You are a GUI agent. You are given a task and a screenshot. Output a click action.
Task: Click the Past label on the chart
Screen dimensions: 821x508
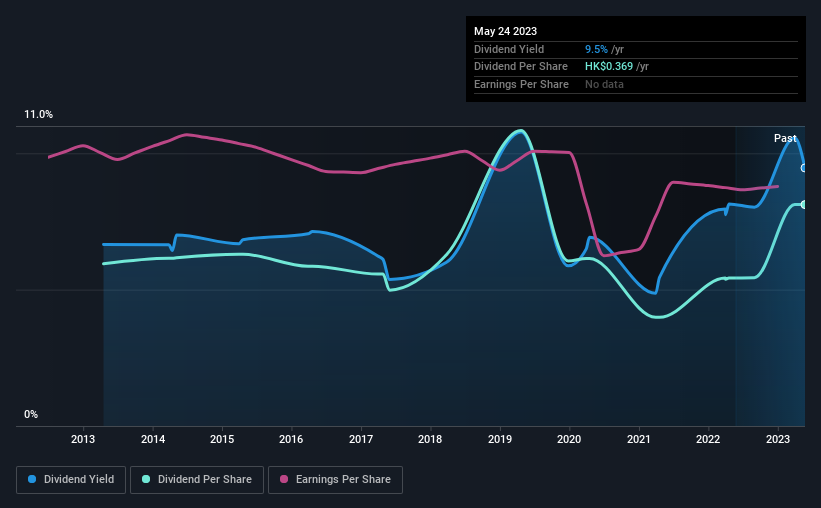click(x=785, y=138)
